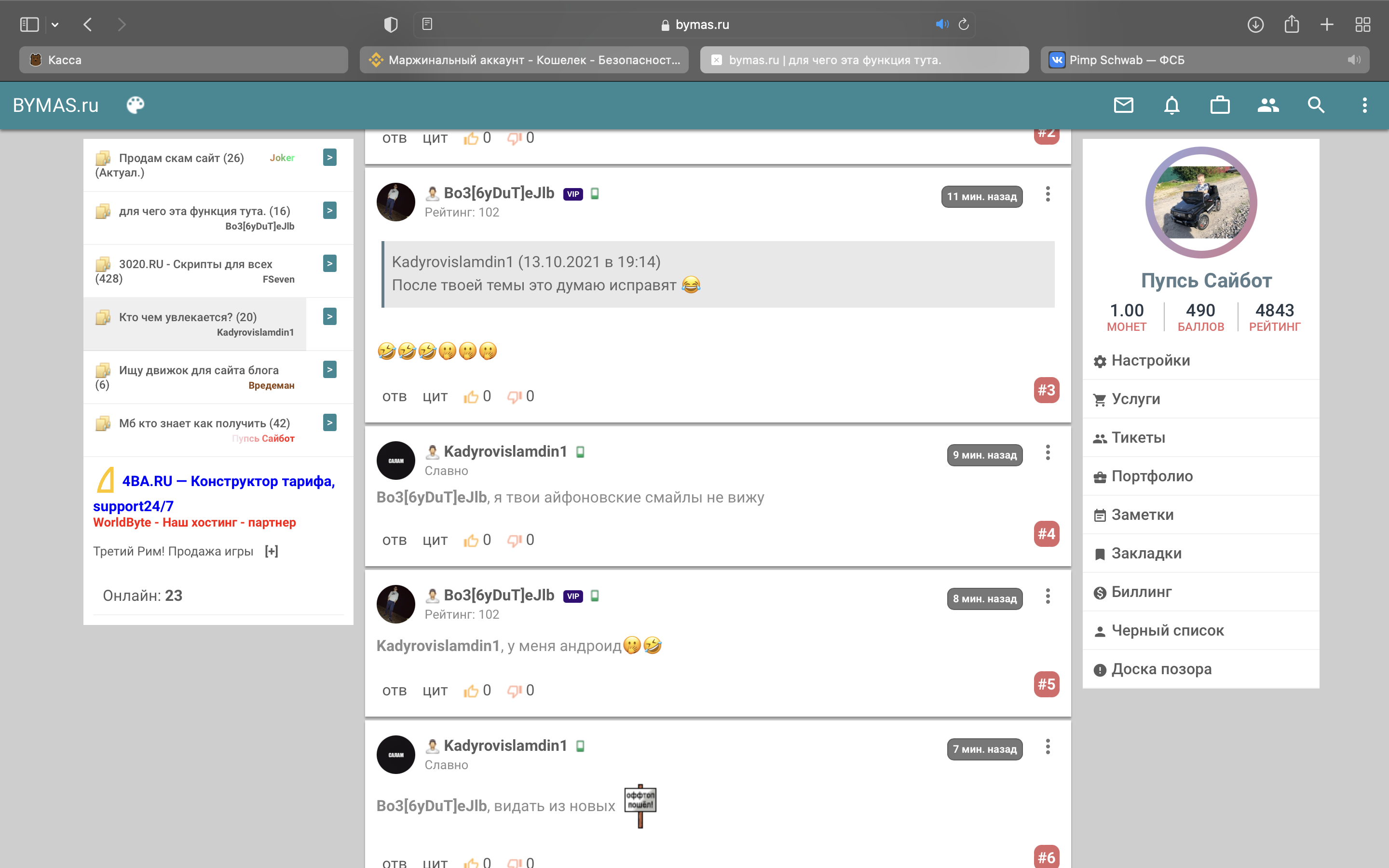The image size is (1389, 868).
Task: Mute the Pimp Schwab tab audio
Action: (x=1354, y=60)
